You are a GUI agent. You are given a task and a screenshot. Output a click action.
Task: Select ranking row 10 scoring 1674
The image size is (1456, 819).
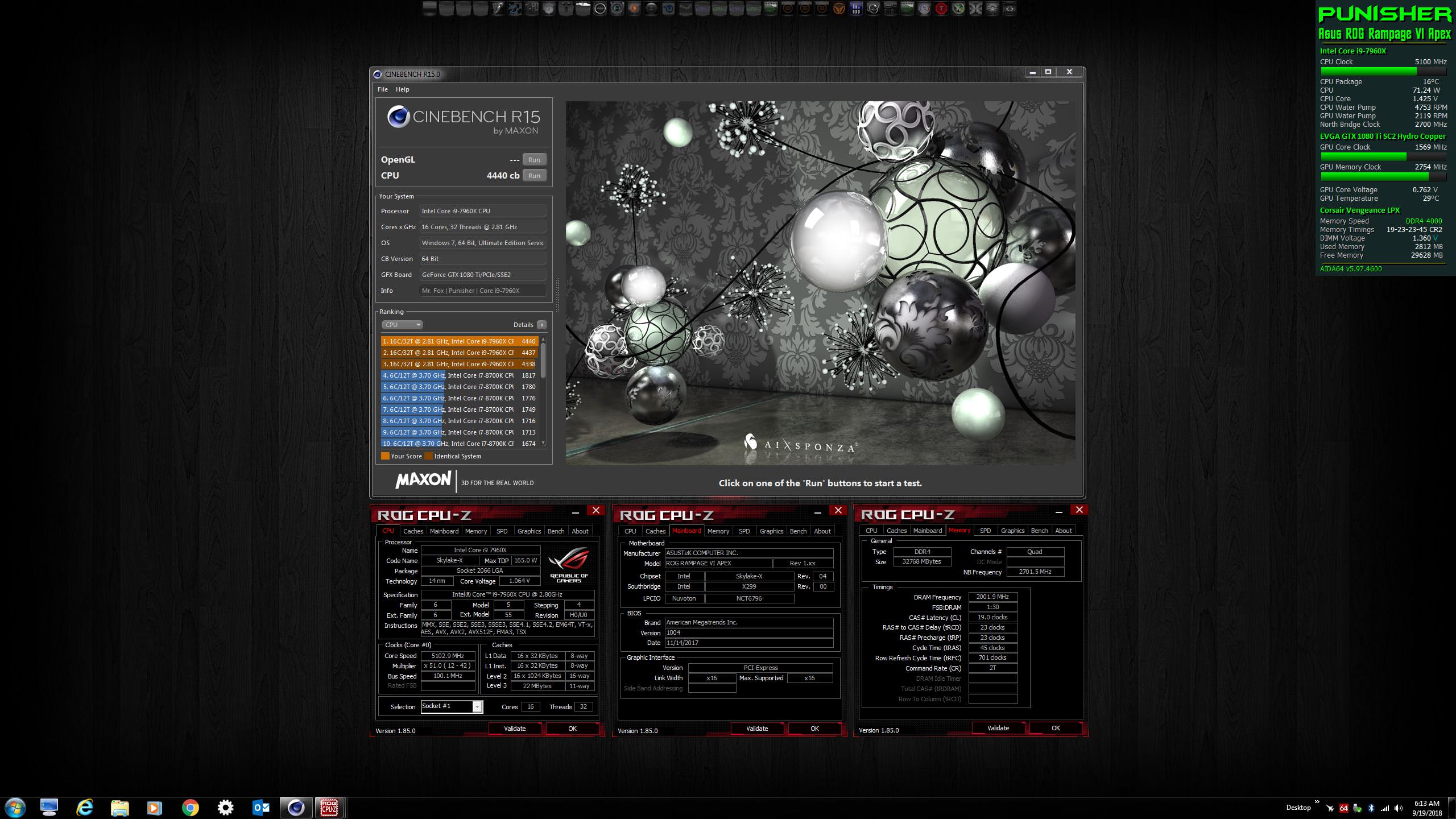[460, 444]
